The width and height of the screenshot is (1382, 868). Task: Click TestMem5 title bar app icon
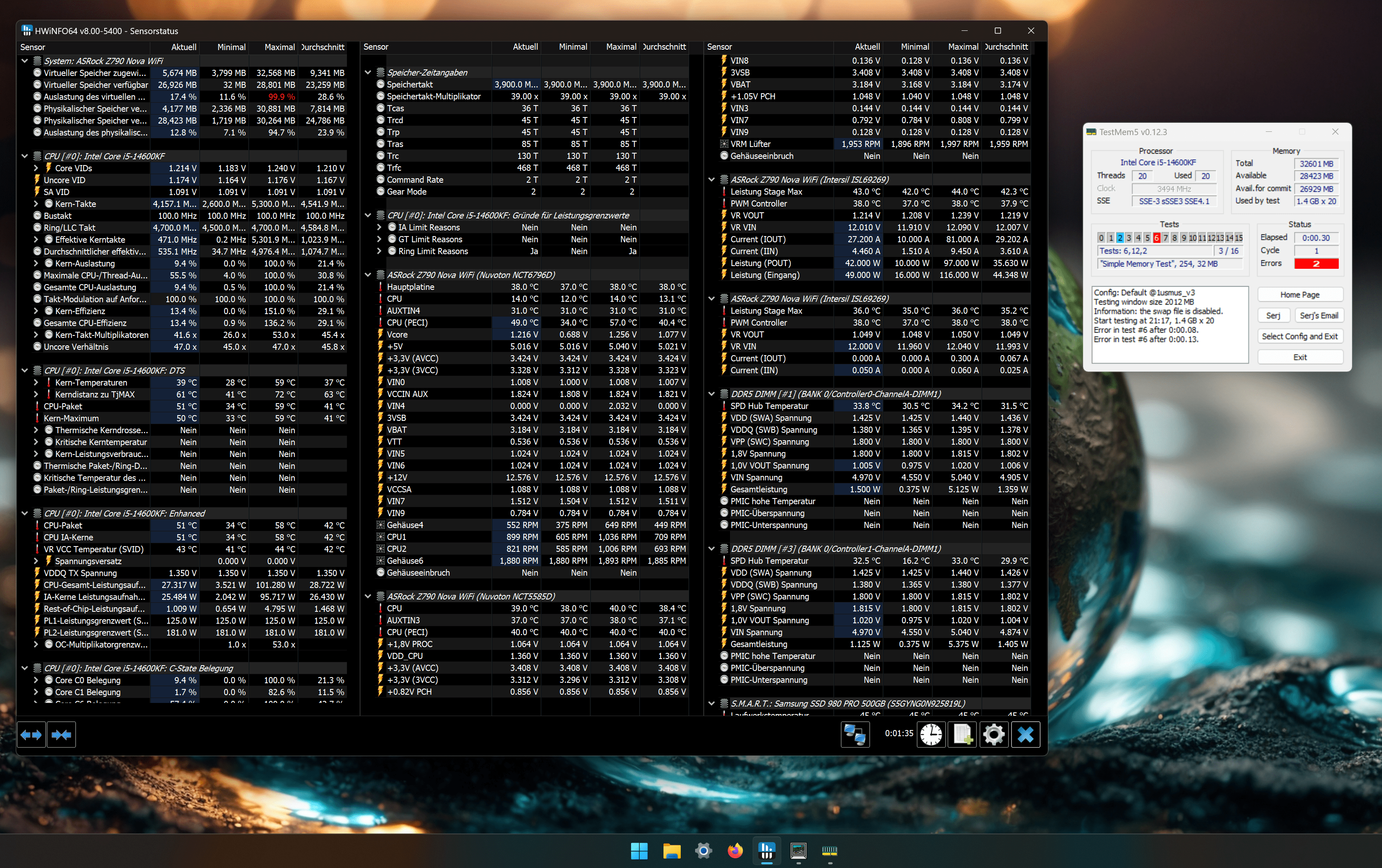click(x=1091, y=132)
